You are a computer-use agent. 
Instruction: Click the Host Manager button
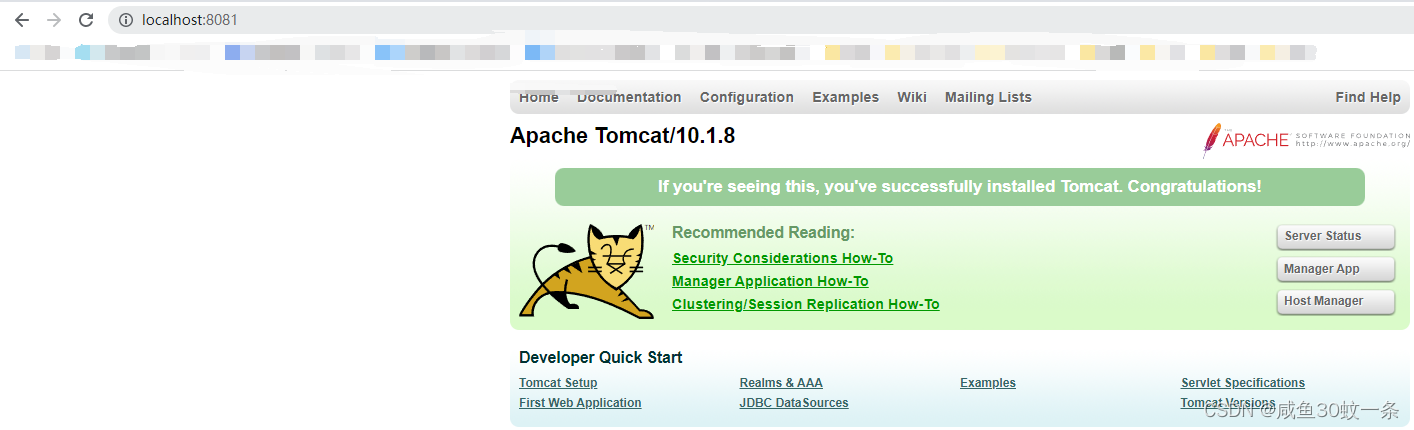pyautogui.click(x=1336, y=301)
